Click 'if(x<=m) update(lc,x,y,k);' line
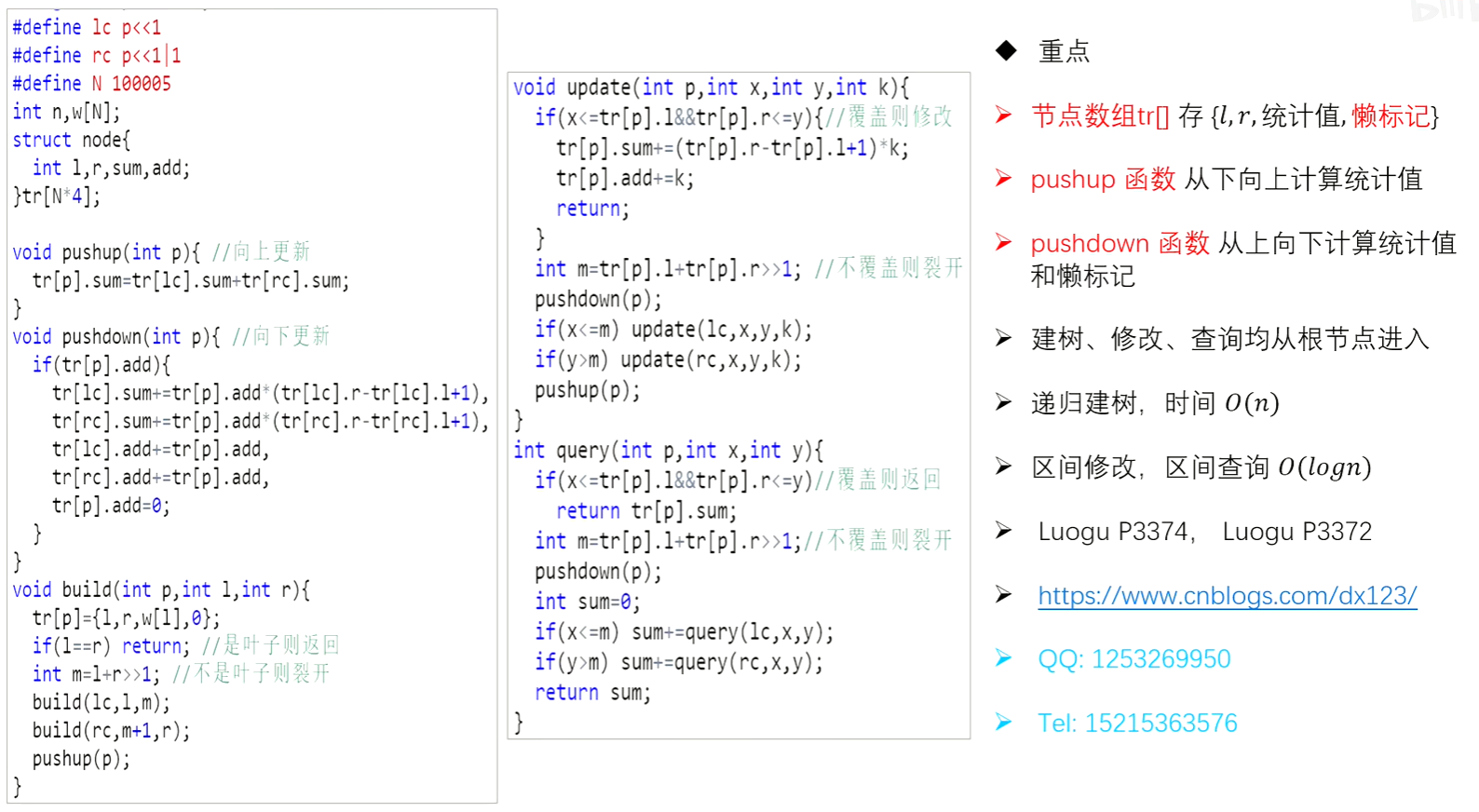Viewport: 1479px width, 812px height. [x=673, y=329]
